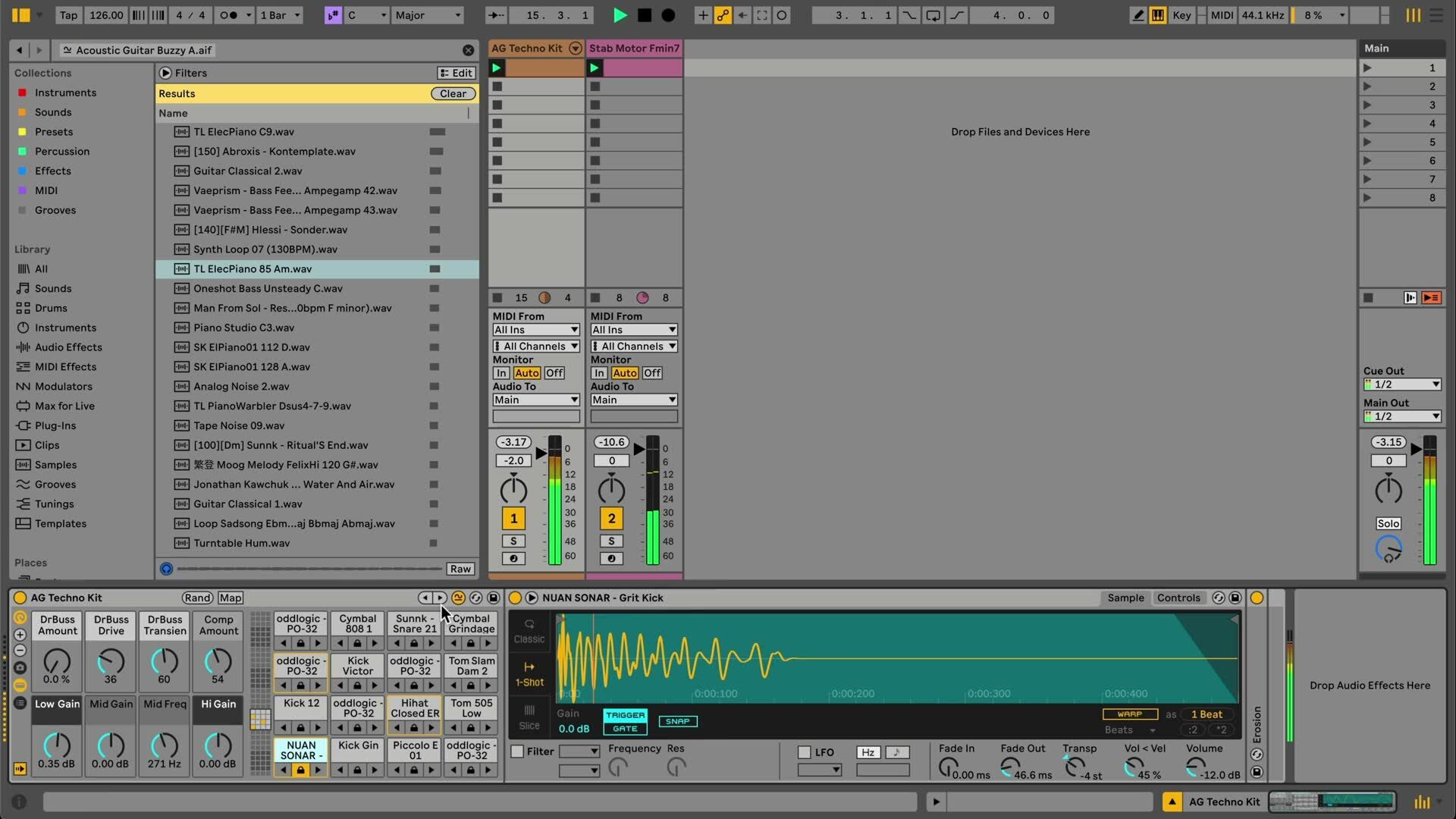Open AG Techno Kit Audio To dropdown
This screenshot has width=1456, height=819.
536,400
